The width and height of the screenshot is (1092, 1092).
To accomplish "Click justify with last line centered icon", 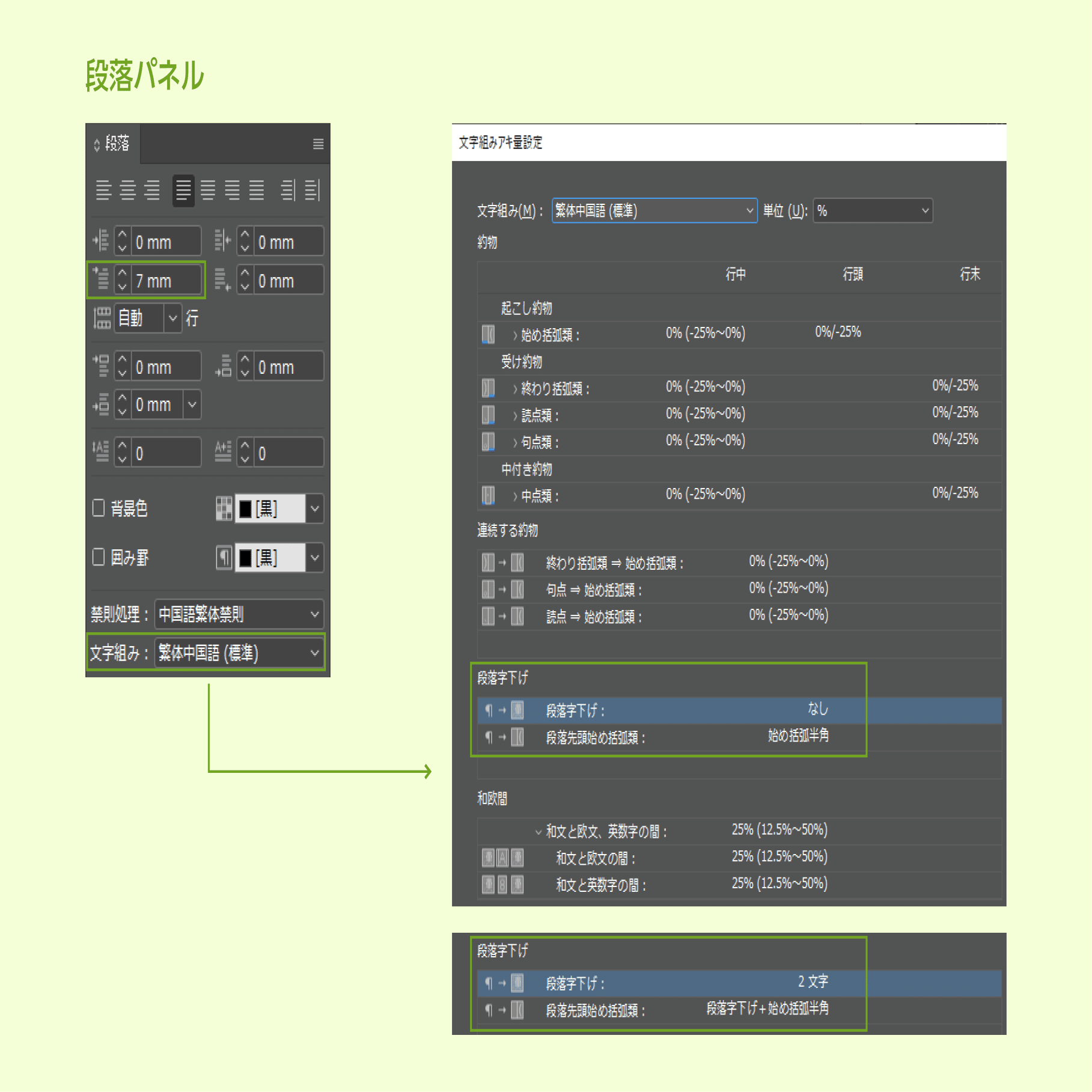I will (208, 191).
